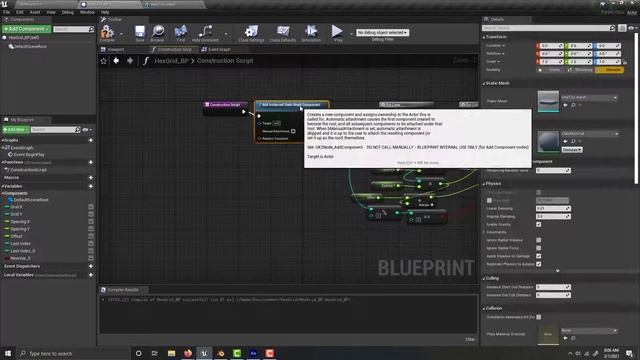This screenshot has width=640, height=360.
Task: Open My Blueprint view options eye dropdown
Action: click(87, 129)
